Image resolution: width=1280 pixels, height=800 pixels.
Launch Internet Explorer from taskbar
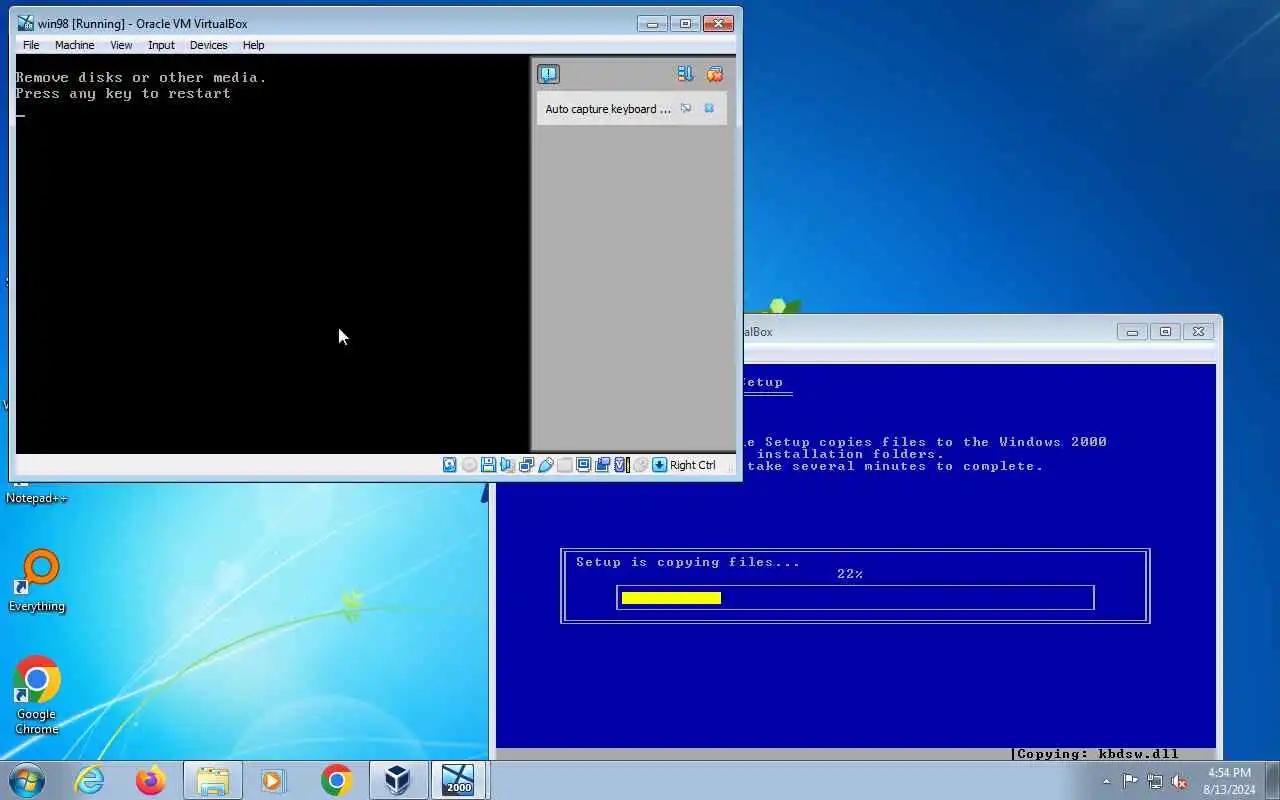click(x=90, y=780)
